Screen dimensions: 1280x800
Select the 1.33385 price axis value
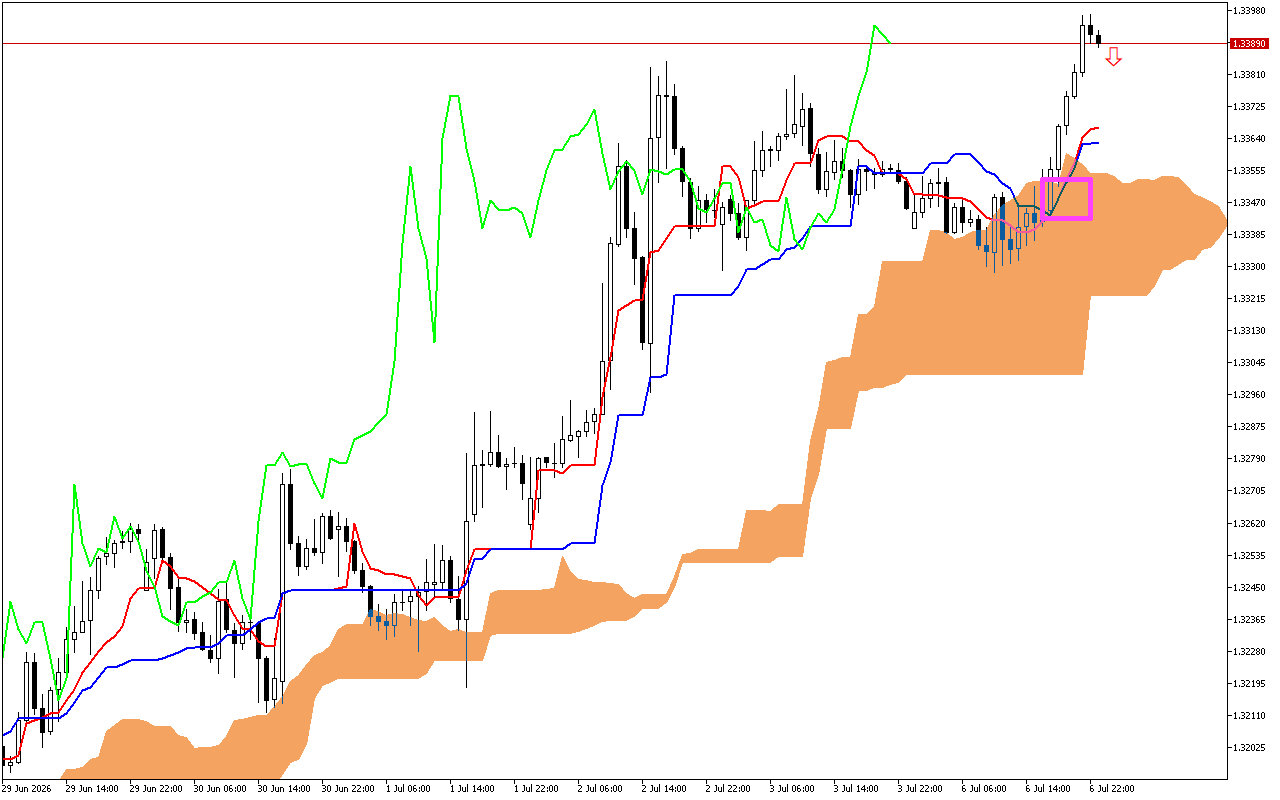[x=1250, y=235]
